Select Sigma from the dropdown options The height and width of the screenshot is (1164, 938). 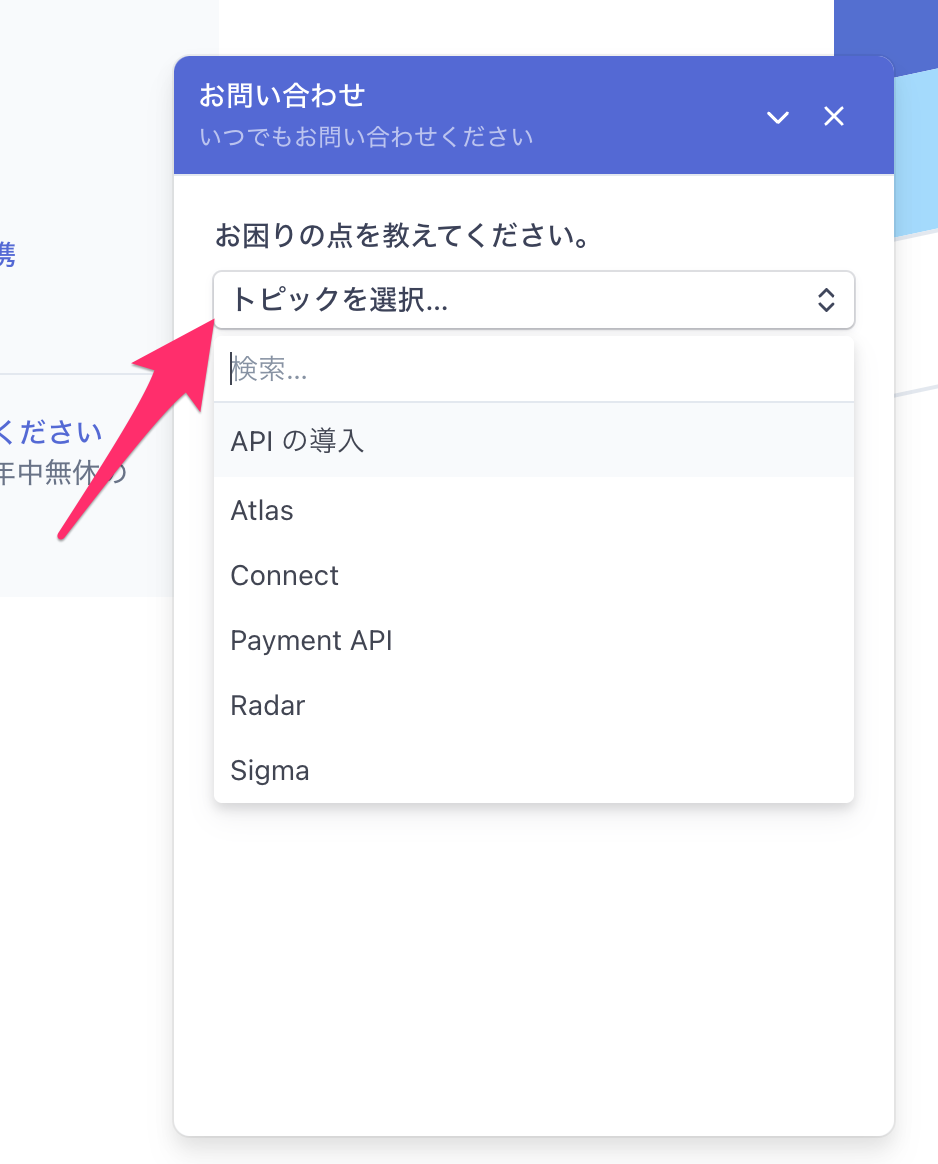[x=269, y=770]
